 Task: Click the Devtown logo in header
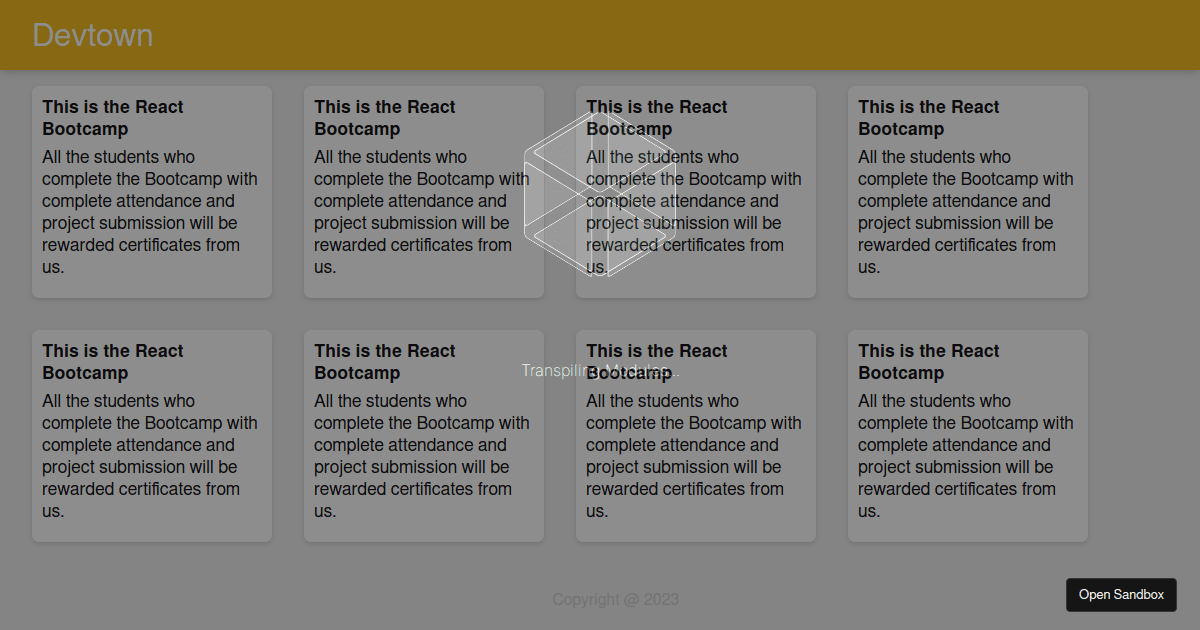click(x=92, y=35)
